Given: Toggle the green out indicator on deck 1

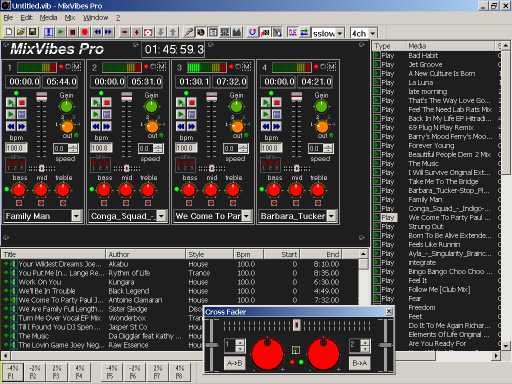Looking at the screenshot, I should pos(76,135).
